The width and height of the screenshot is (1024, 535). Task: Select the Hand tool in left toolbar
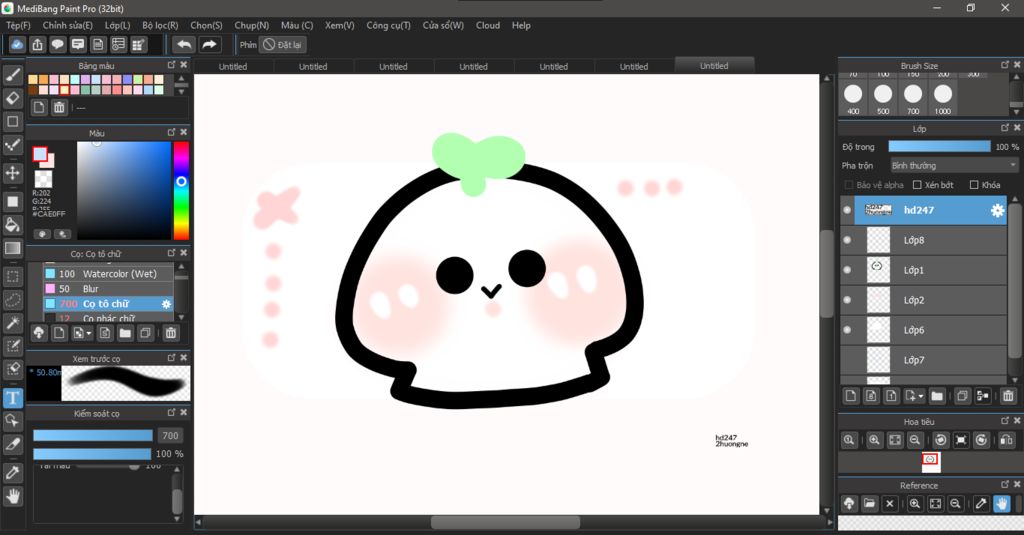(x=12, y=496)
